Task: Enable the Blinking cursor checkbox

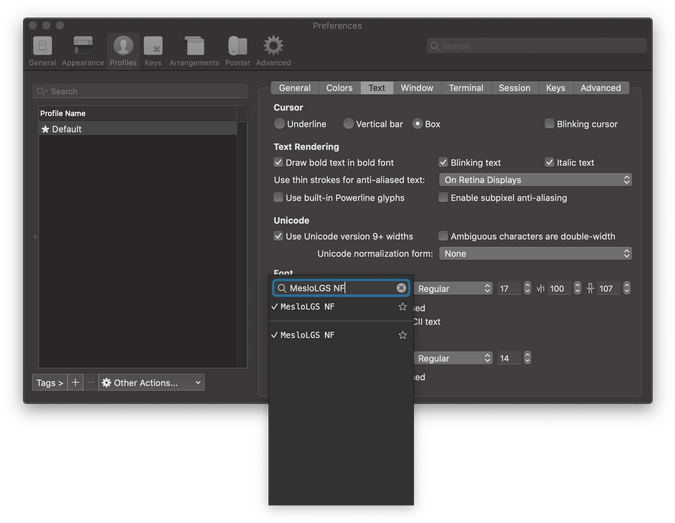Action: [x=549, y=124]
